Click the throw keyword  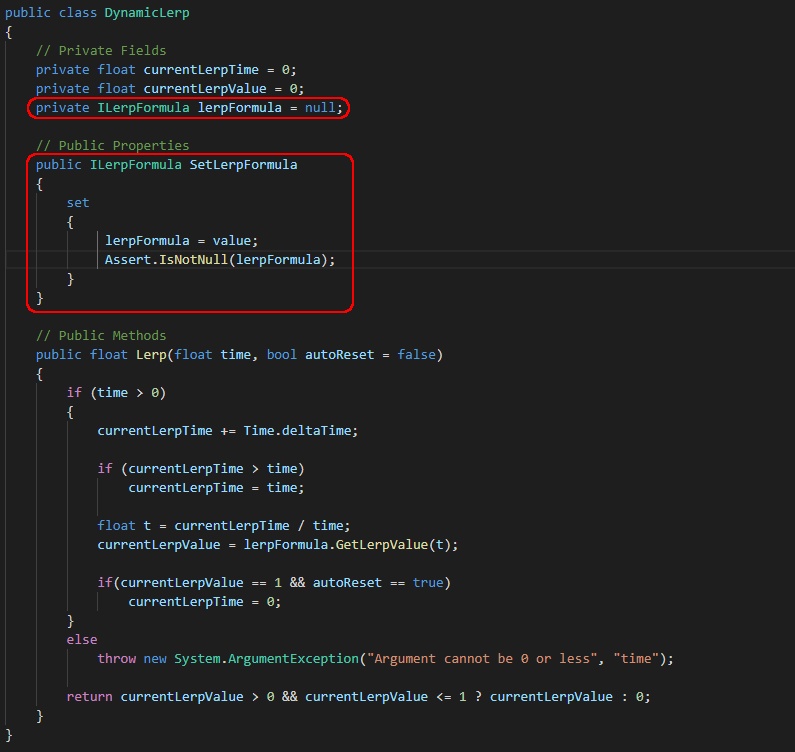tap(117, 659)
